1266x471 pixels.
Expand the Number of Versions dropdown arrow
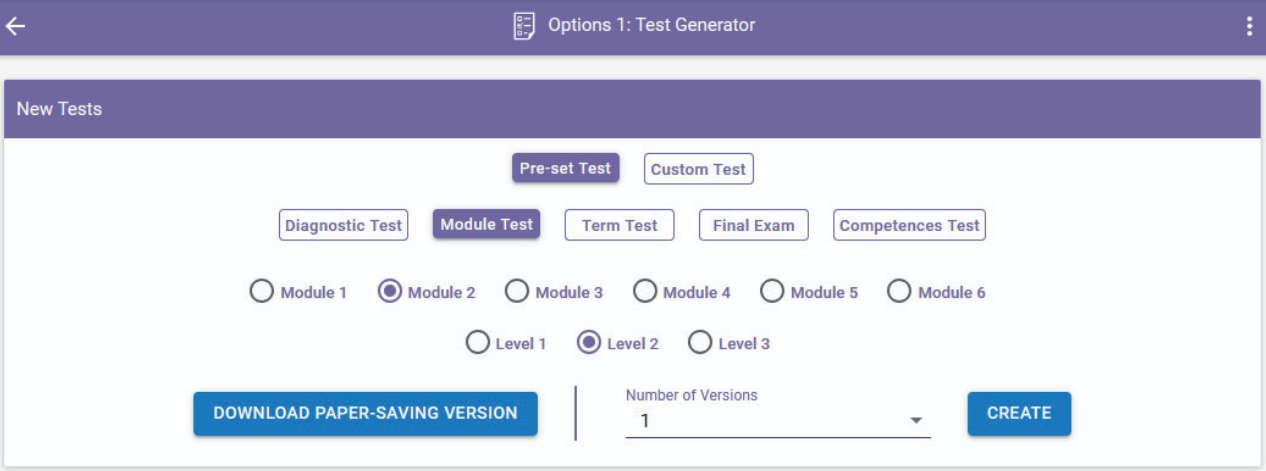point(916,421)
